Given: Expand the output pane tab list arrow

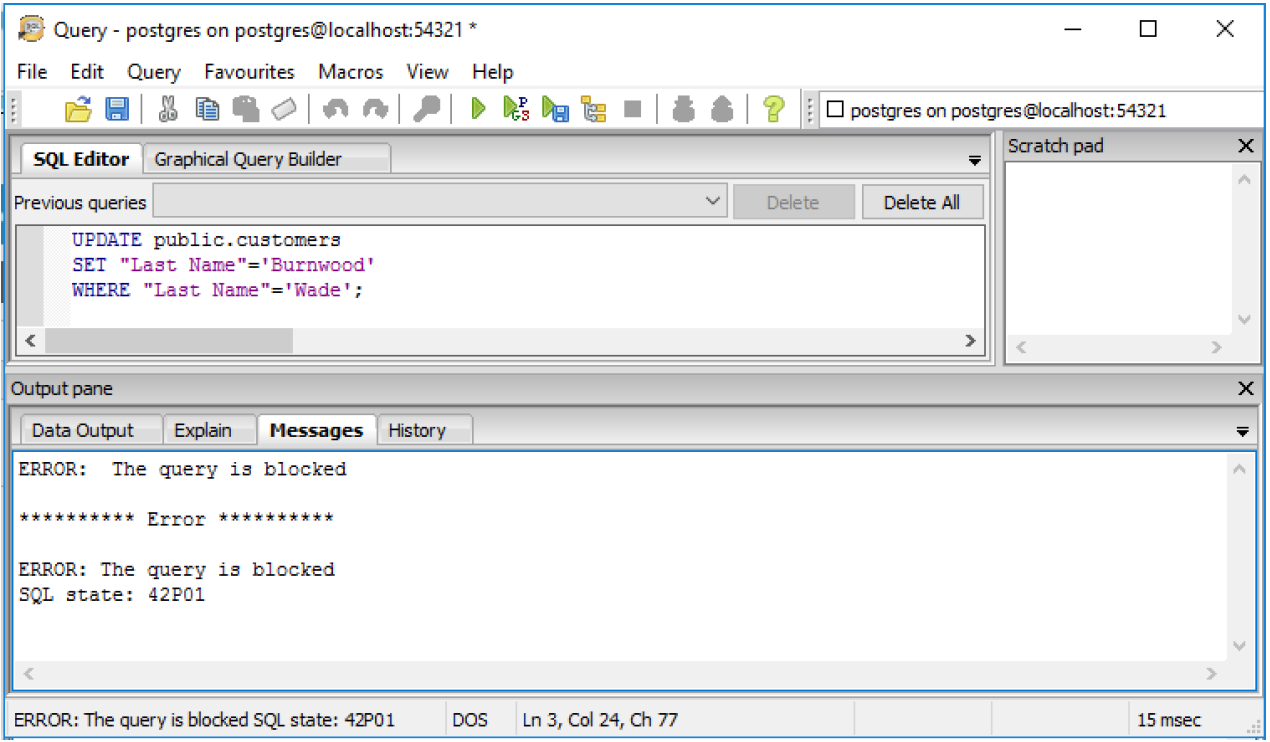Looking at the screenshot, I should click(x=1242, y=432).
